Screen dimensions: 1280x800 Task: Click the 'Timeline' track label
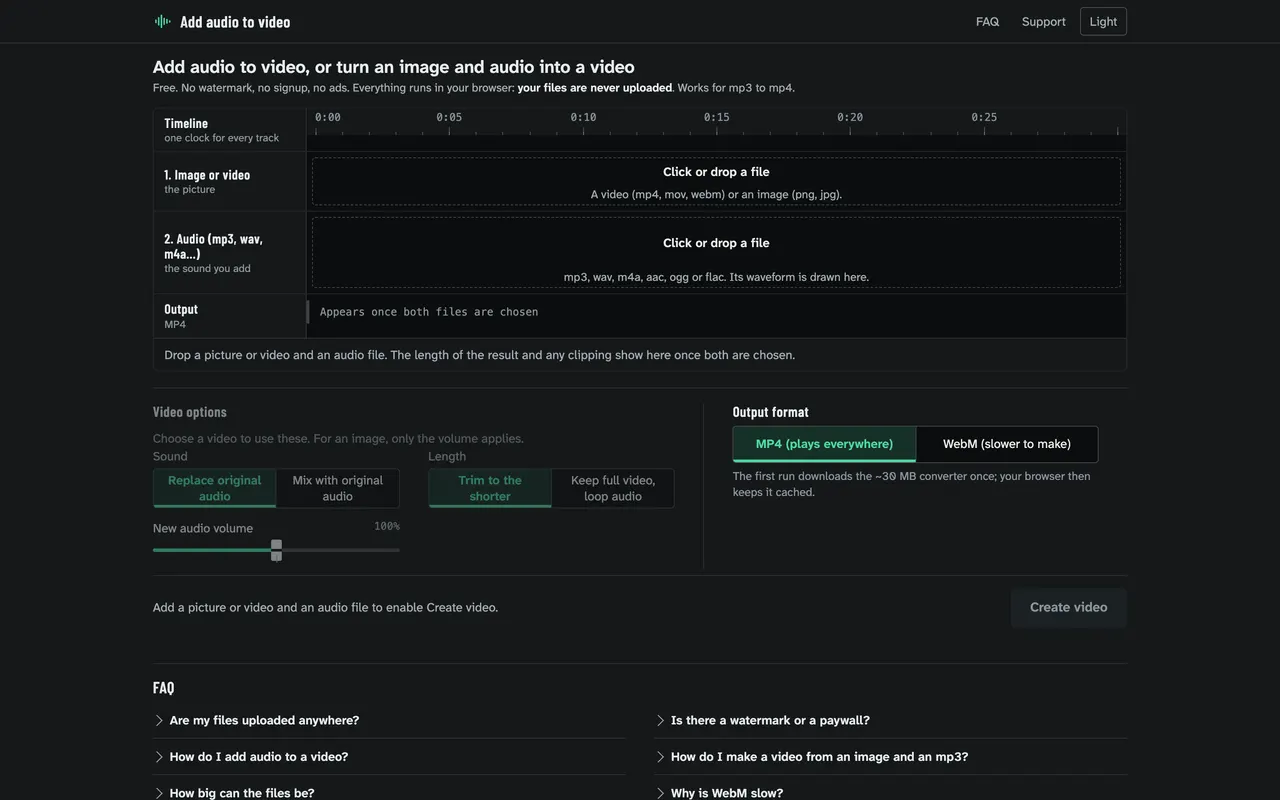click(x=186, y=123)
